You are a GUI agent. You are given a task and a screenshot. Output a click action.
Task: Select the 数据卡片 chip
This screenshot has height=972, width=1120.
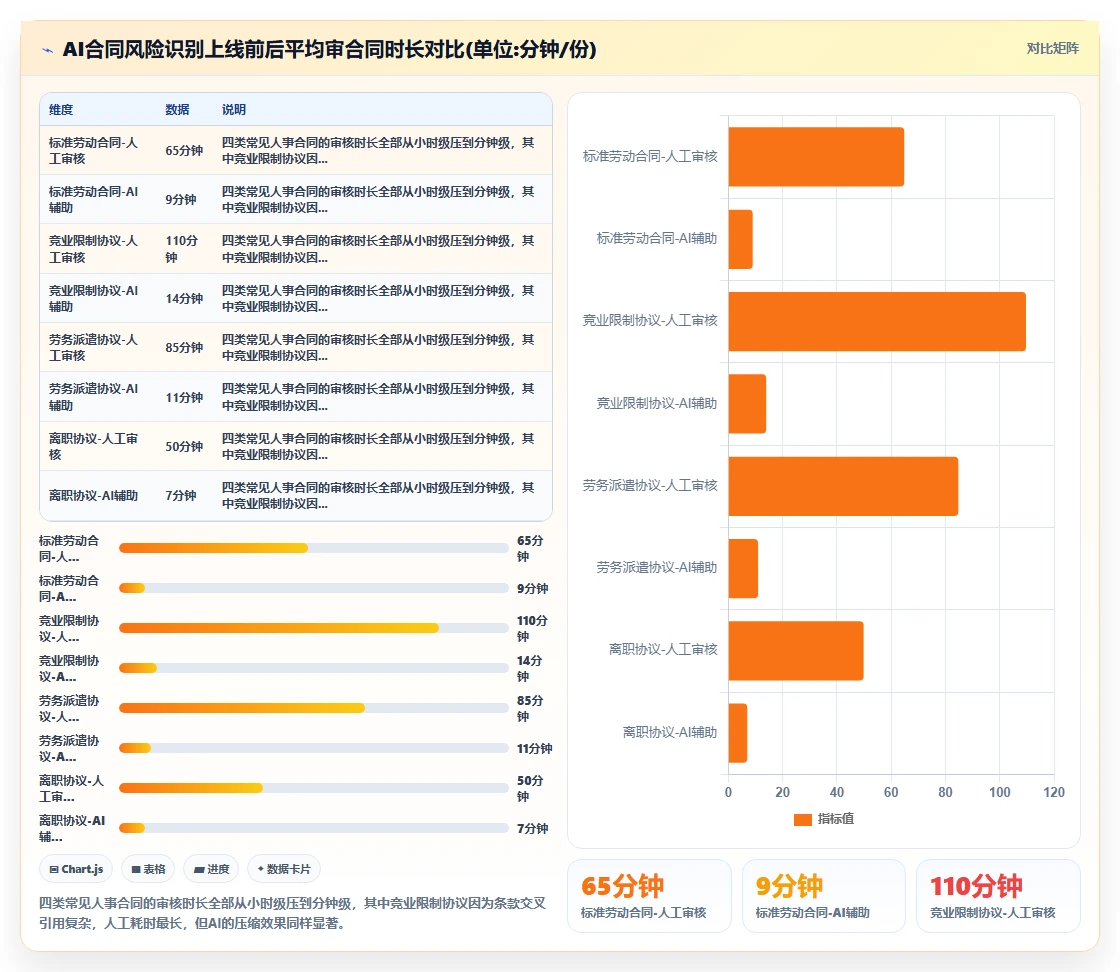click(x=284, y=869)
